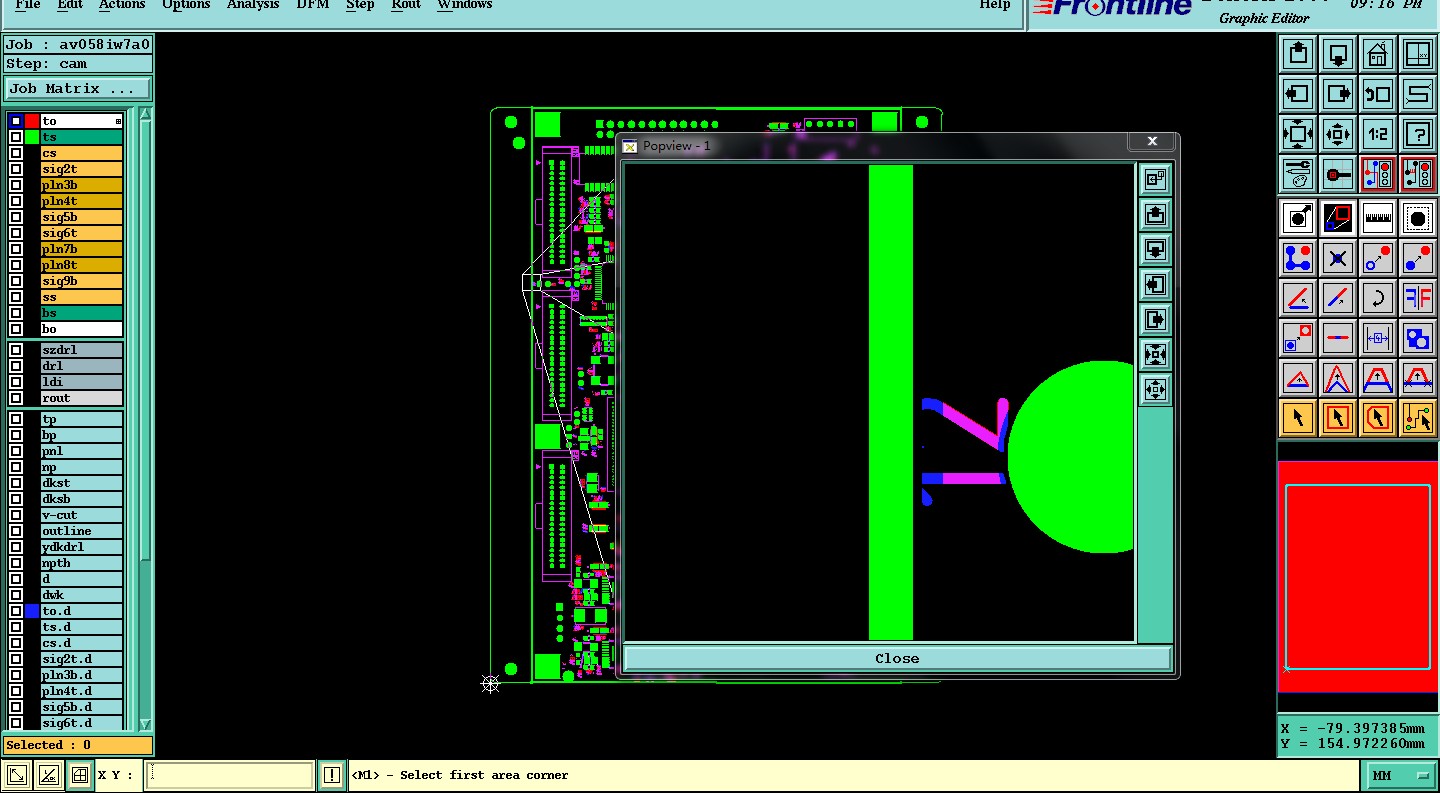This screenshot has width=1440, height=793.
Task: Click the pan up view icon
Action: click(1298, 53)
